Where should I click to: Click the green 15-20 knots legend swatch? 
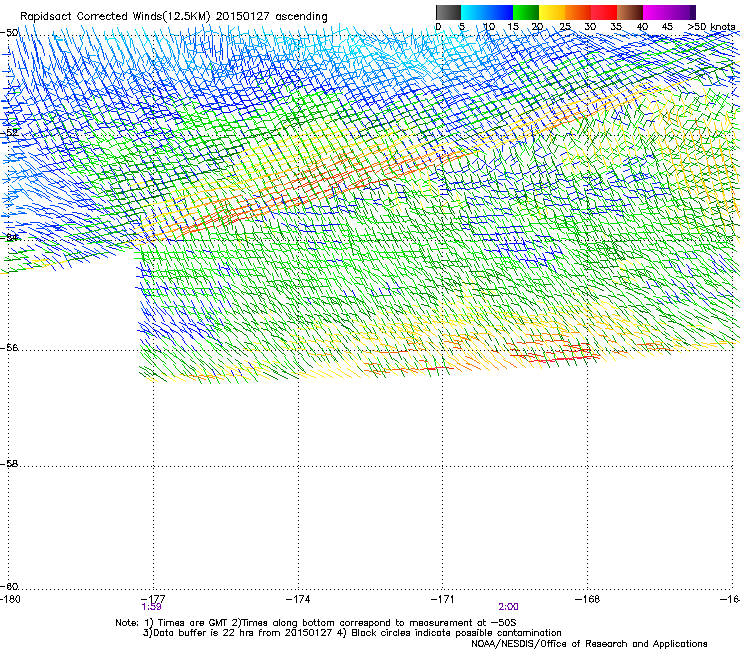coord(526,12)
